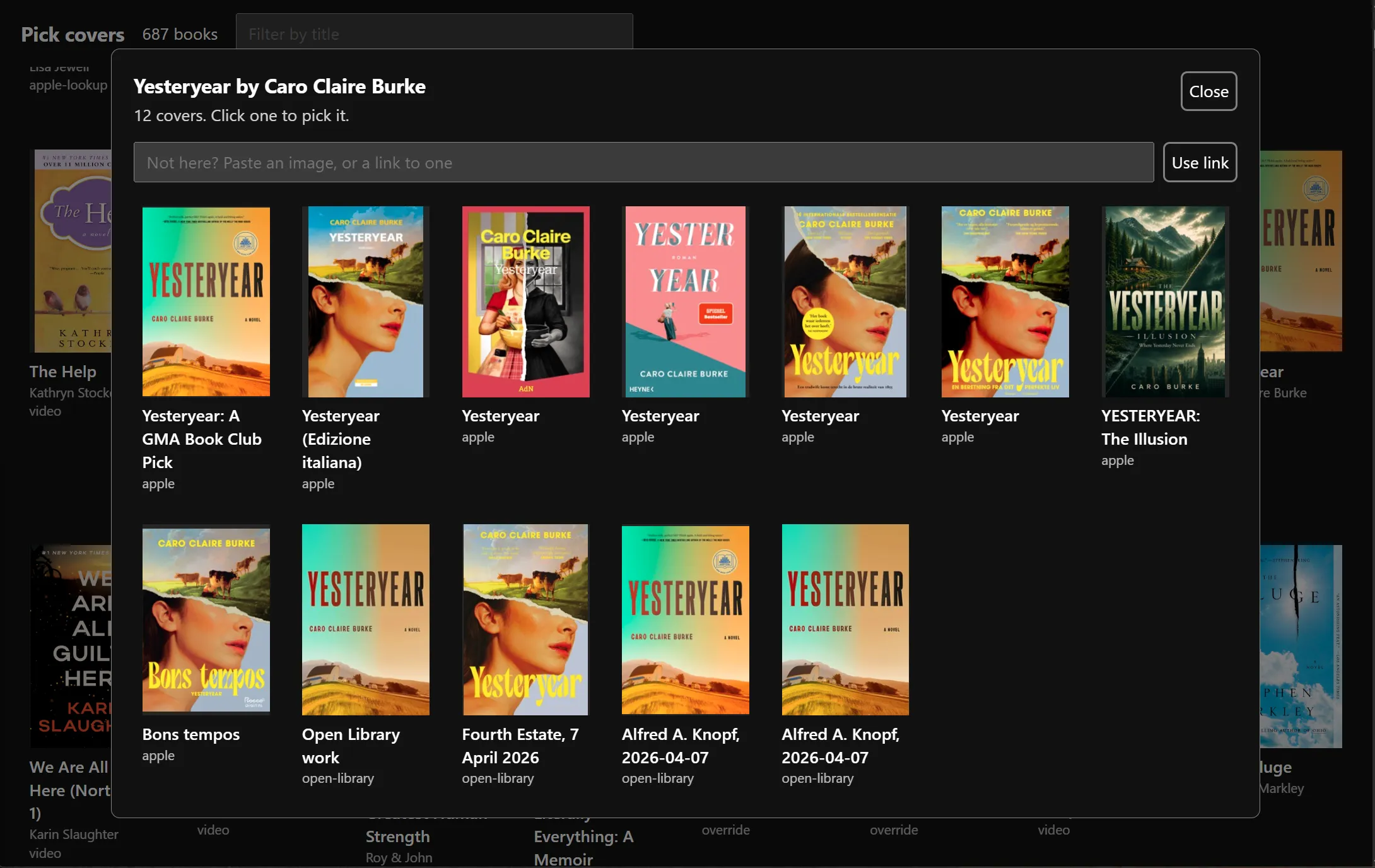The image size is (1375, 868).
Task: Click the '12 covers. Click one to pick it.' text
Action: coord(241,115)
